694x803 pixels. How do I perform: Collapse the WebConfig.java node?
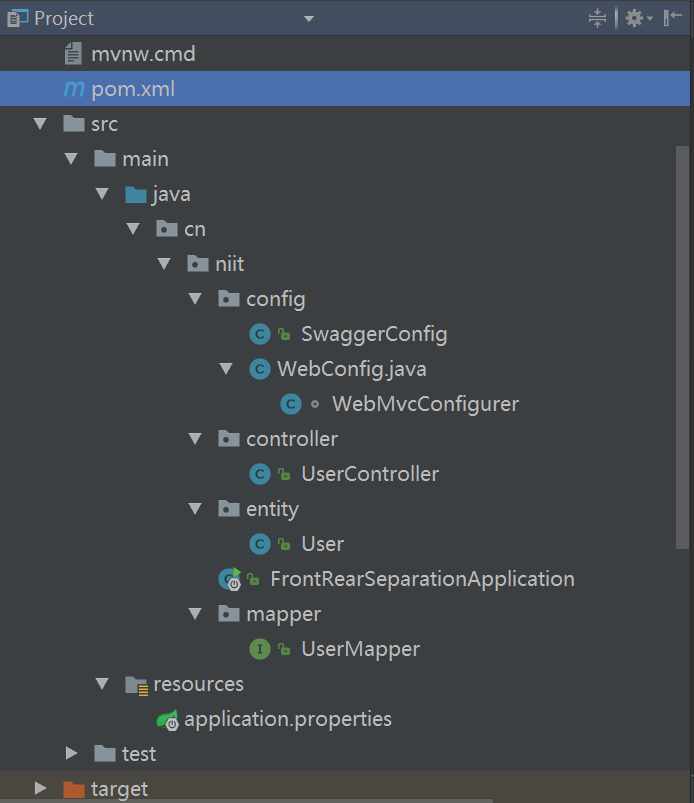226,369
